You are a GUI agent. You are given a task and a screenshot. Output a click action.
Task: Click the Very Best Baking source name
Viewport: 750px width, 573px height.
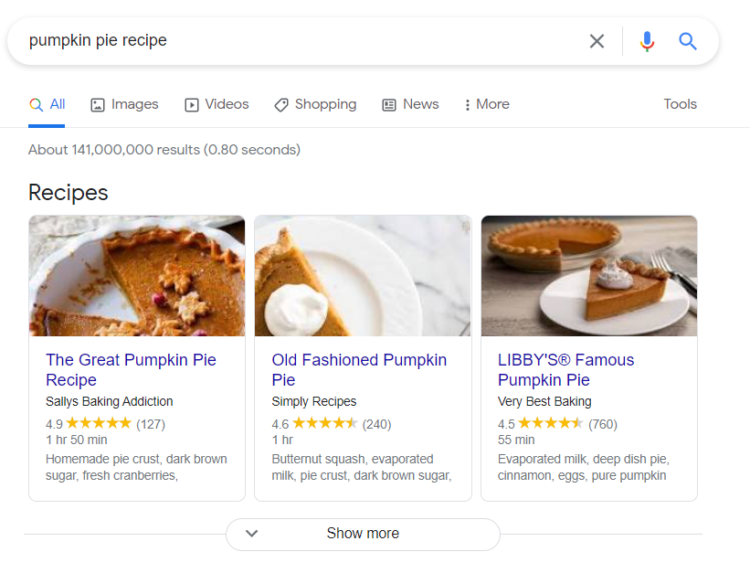pos(545,402)
